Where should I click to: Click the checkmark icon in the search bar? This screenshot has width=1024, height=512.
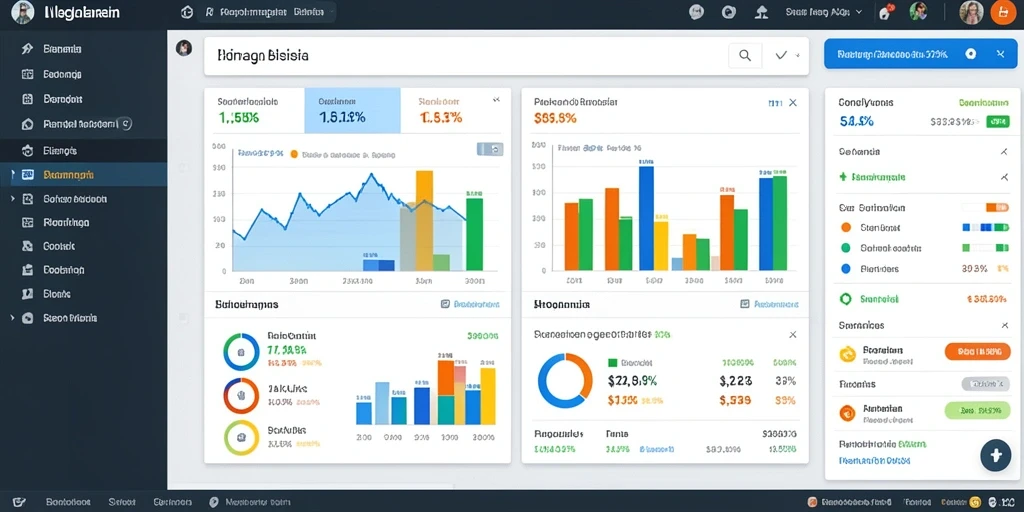[781, 56]
